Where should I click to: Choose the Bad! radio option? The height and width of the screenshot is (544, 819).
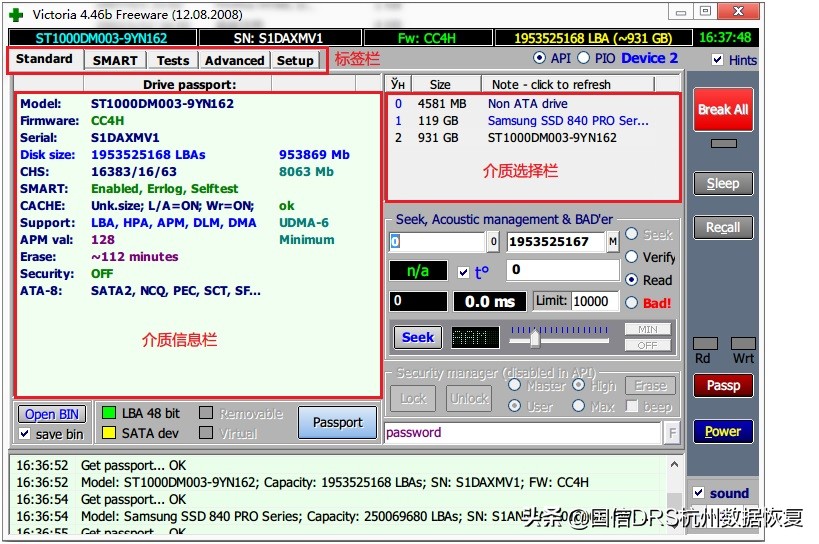pos(632,303)
